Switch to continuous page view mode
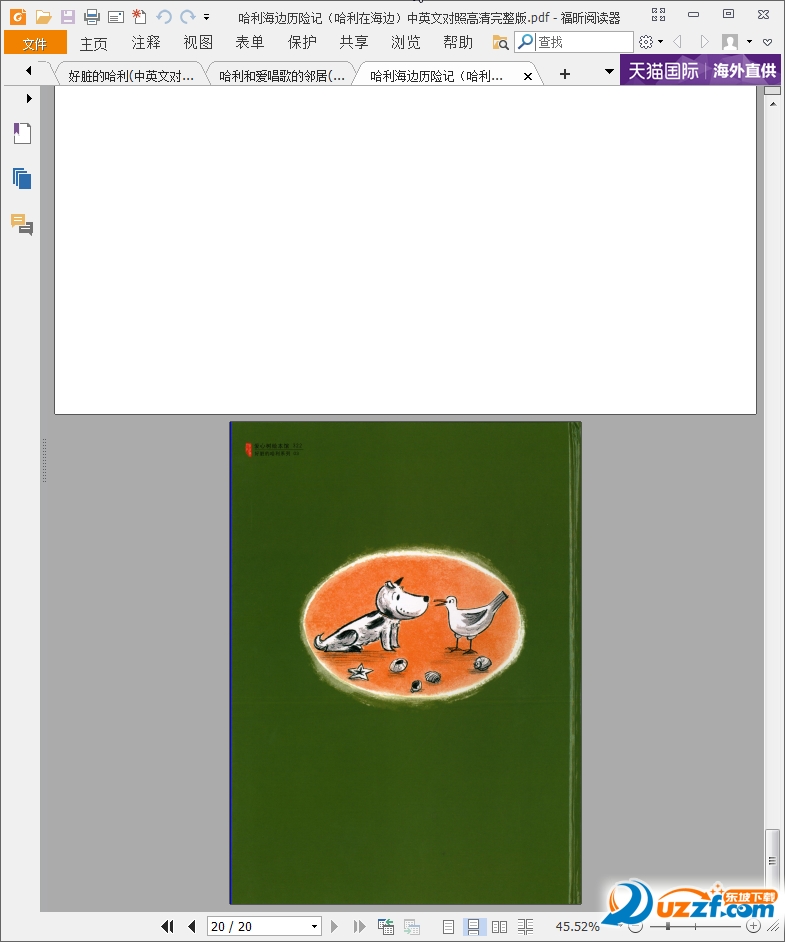 [x=473, y=927]
